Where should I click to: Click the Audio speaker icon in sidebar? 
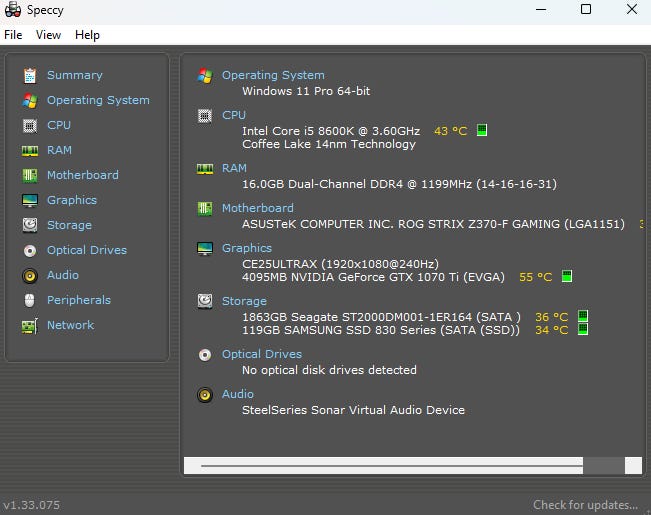[30, 275]
